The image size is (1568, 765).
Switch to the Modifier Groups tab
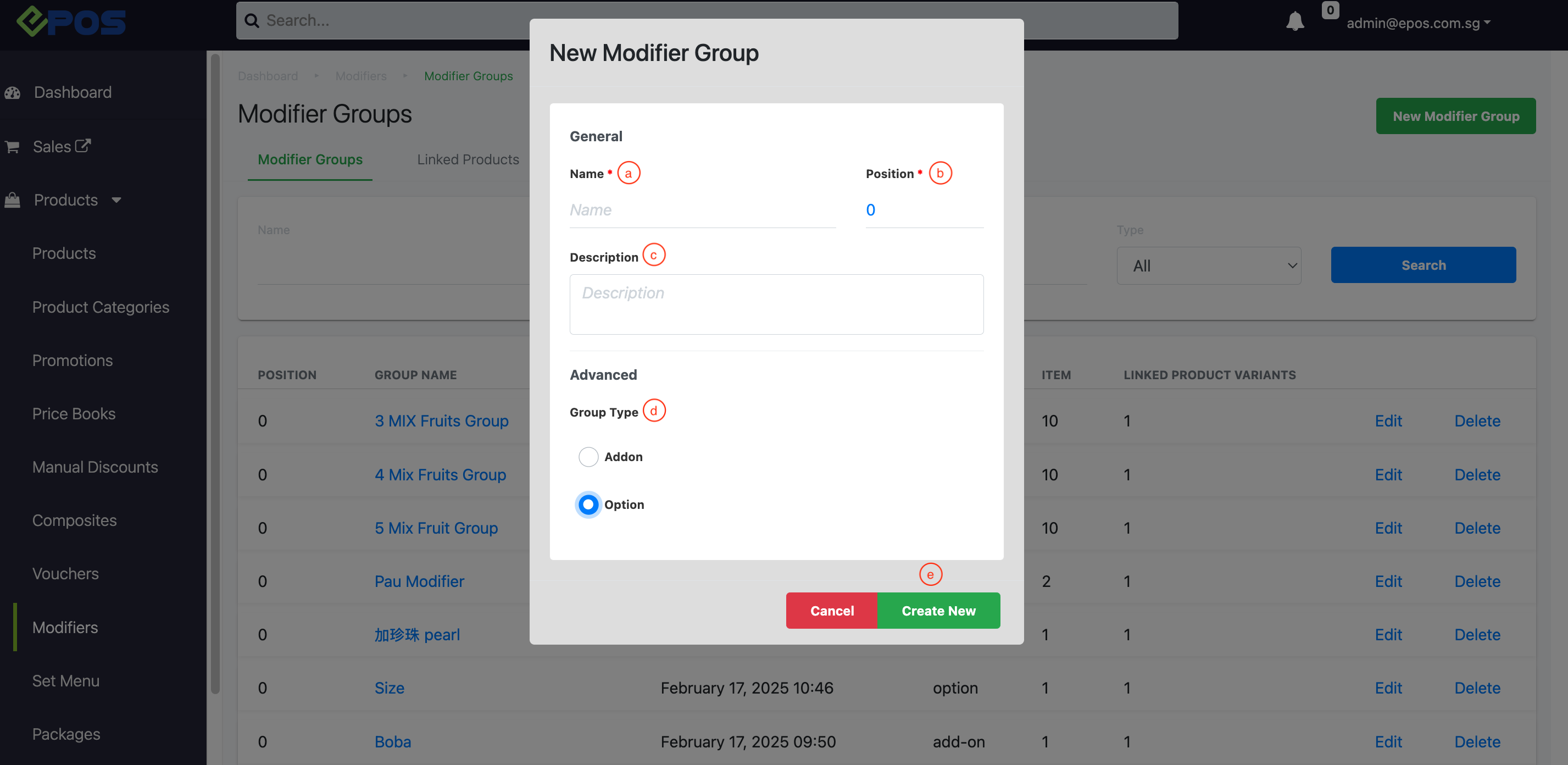coord(310,159)
